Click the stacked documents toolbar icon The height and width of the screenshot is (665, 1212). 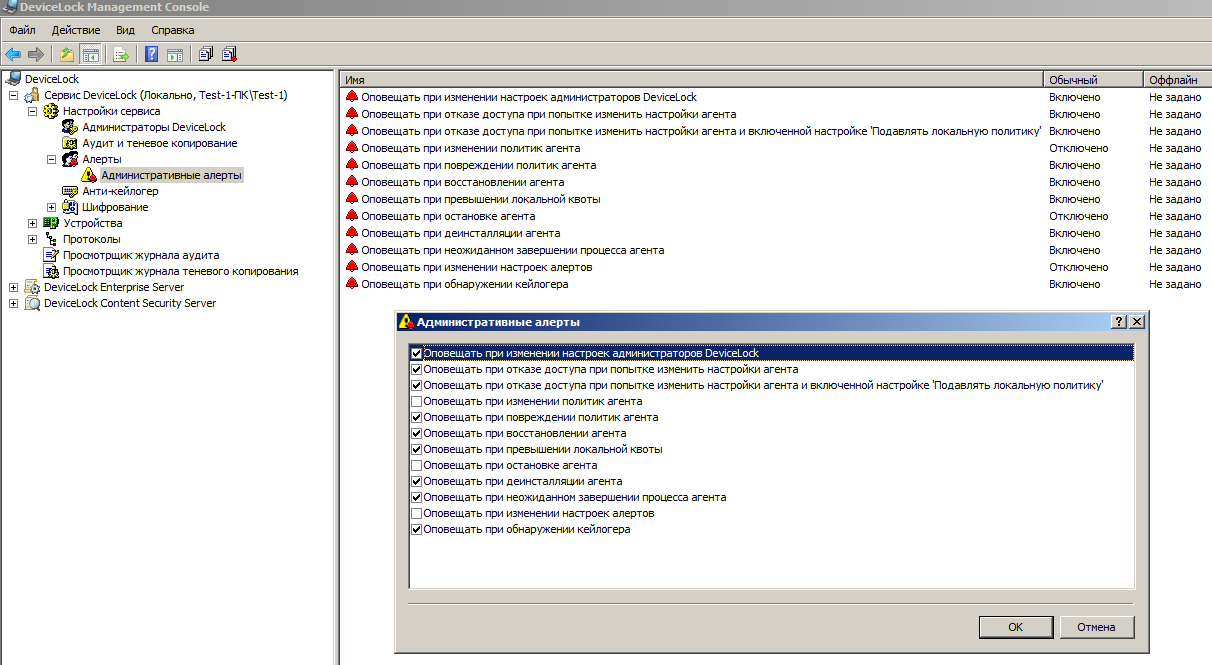click(x=206, y=54)
